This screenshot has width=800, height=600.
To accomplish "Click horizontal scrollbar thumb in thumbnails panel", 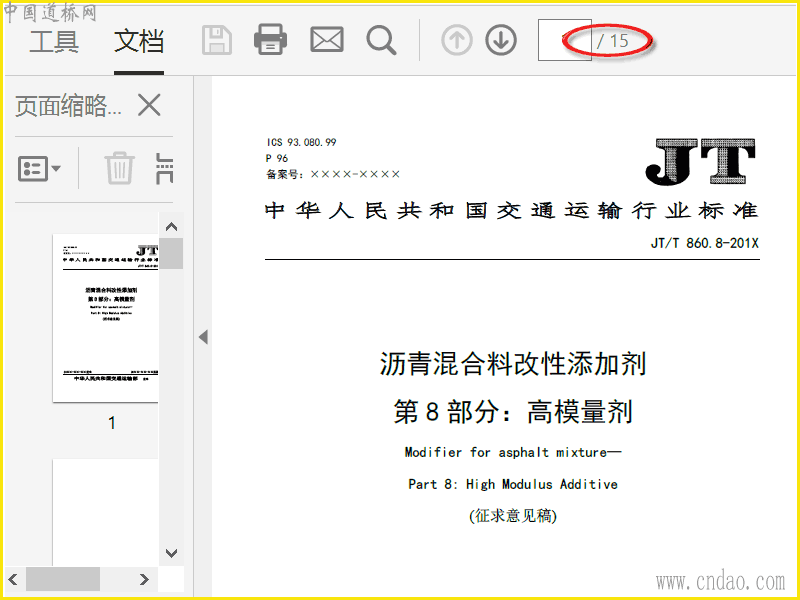I will [63, 579].
